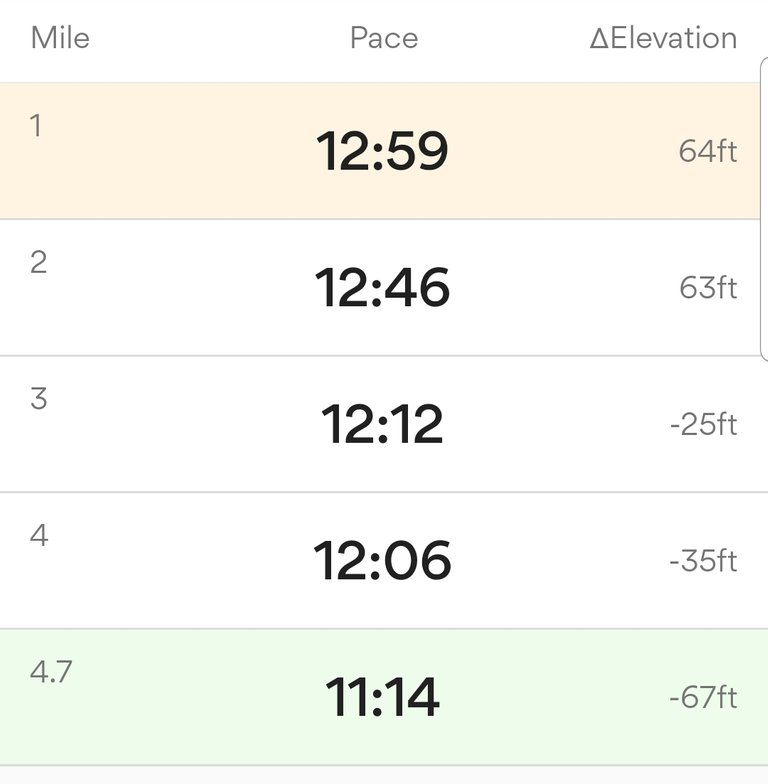Viewport: 768px width, 784px height.
Task: Open the mile 3 split row
Action: (x=384, y=424)
